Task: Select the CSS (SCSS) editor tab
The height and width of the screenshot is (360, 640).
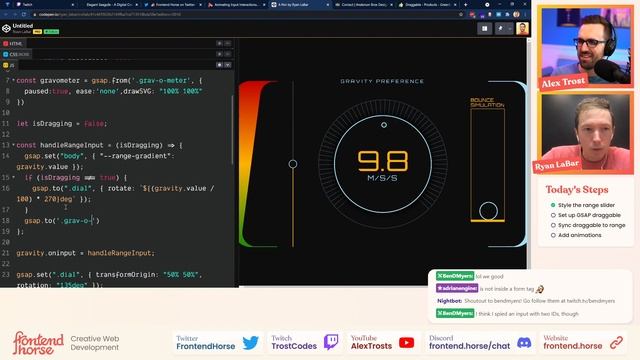Action: point(16,54)
